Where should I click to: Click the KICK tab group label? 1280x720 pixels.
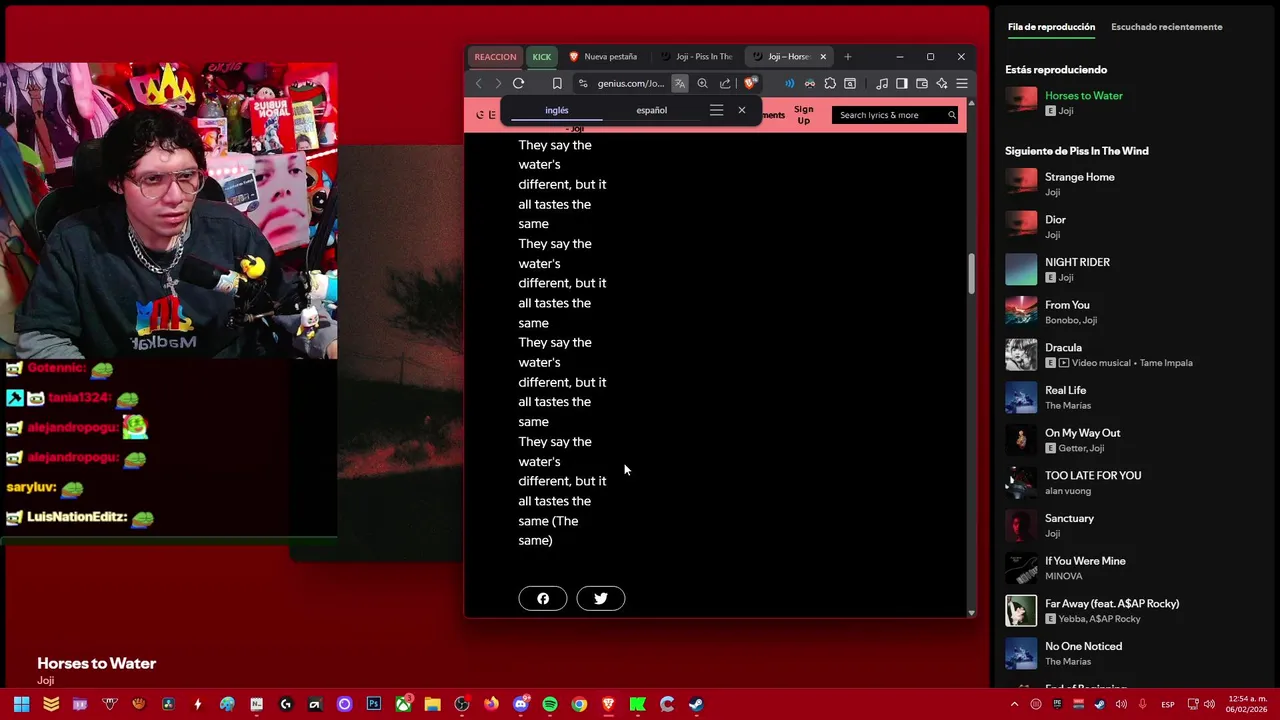(x=541, y=57)
